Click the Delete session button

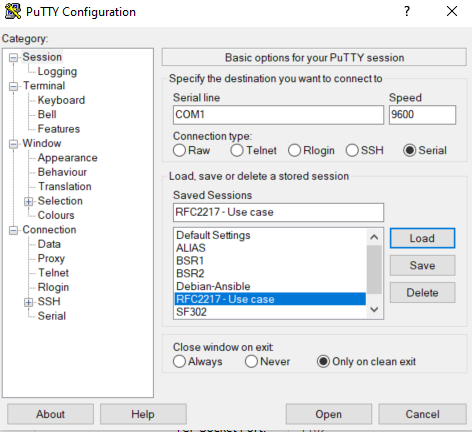click(x=422, y=293)
